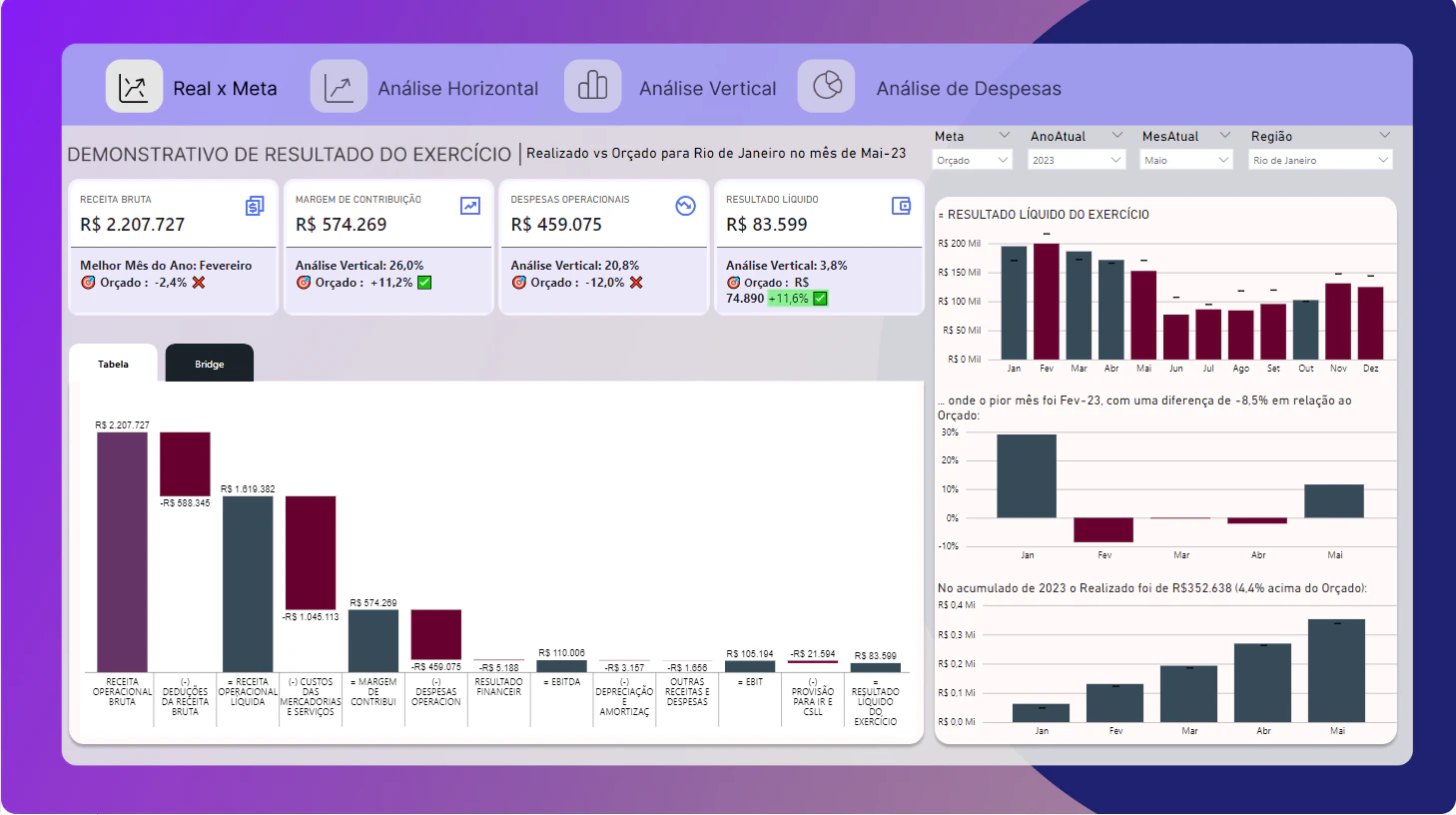
Task: Click Mai bar in percentage difference chart
Action: (x=1334, y=500)
